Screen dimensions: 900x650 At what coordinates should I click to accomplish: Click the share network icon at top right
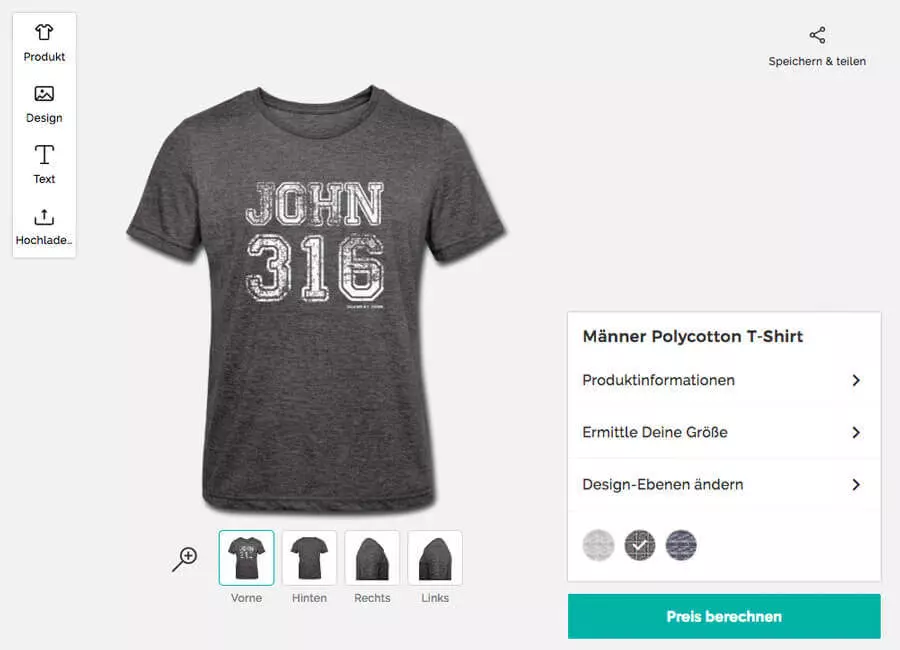coord(817,33)
